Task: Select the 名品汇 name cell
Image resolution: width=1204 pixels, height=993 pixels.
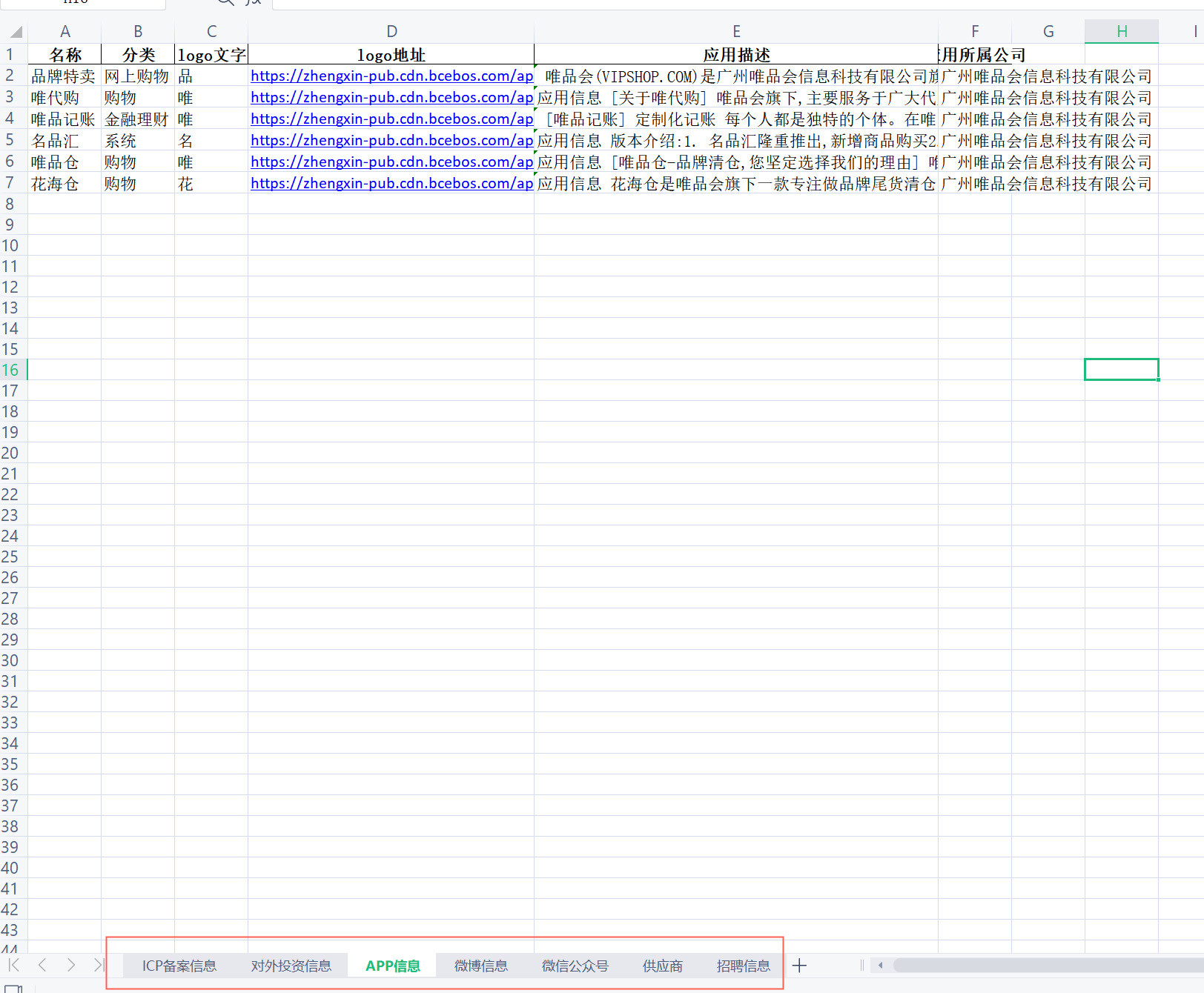Action: pos(64,140)
